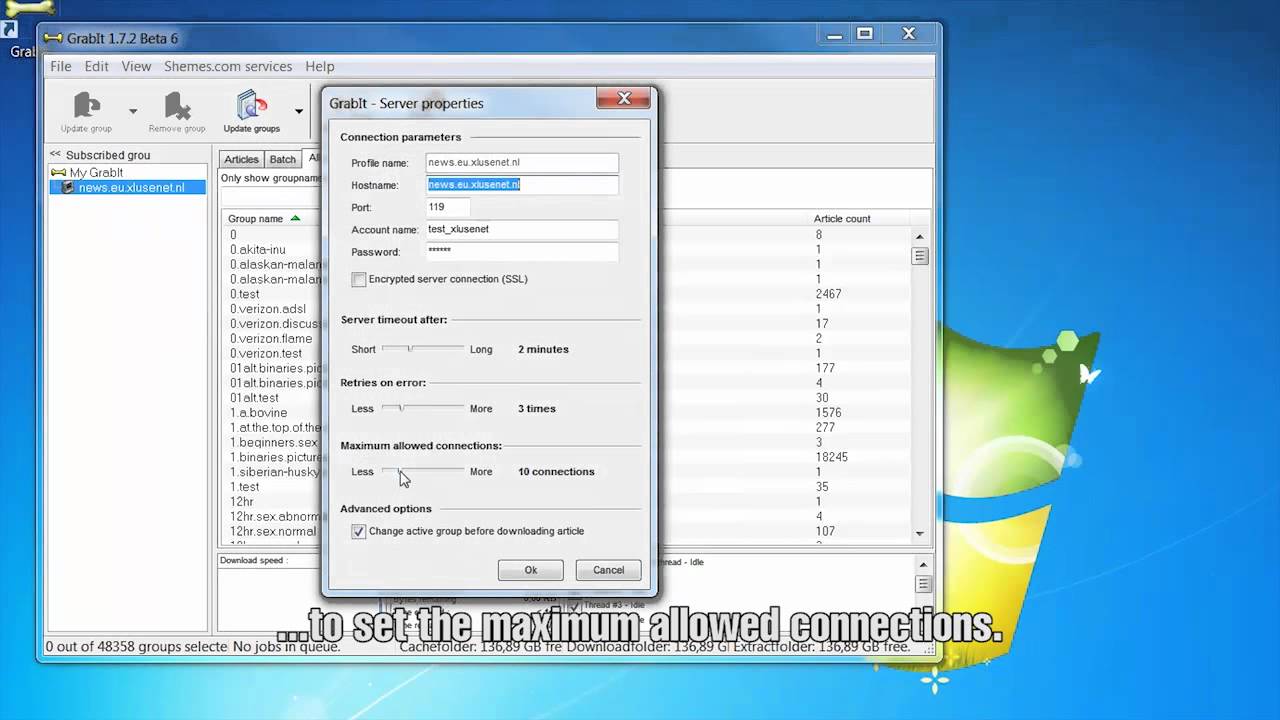
Task: Open the Edit menu
Action: (96, 66)
